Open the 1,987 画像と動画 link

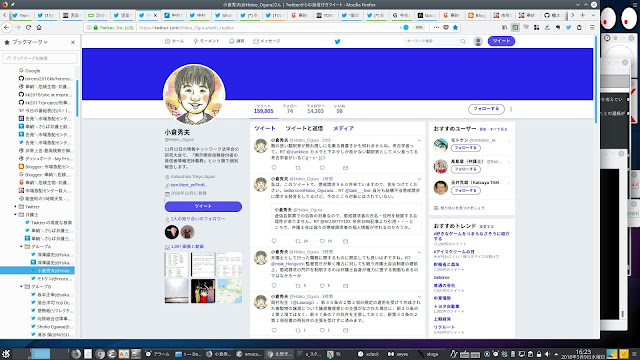187,247
